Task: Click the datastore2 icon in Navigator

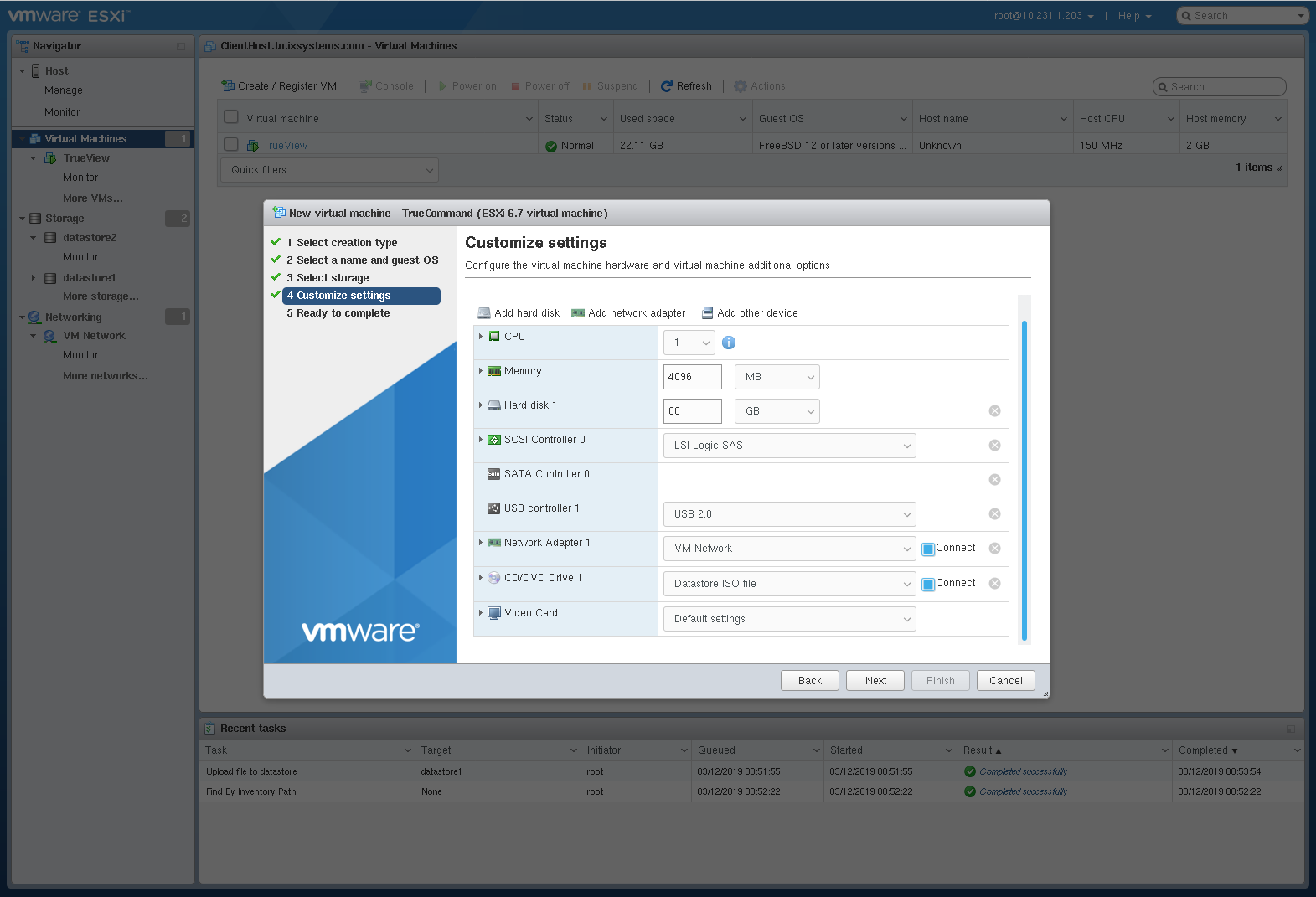Action: [x=50, y=238]
